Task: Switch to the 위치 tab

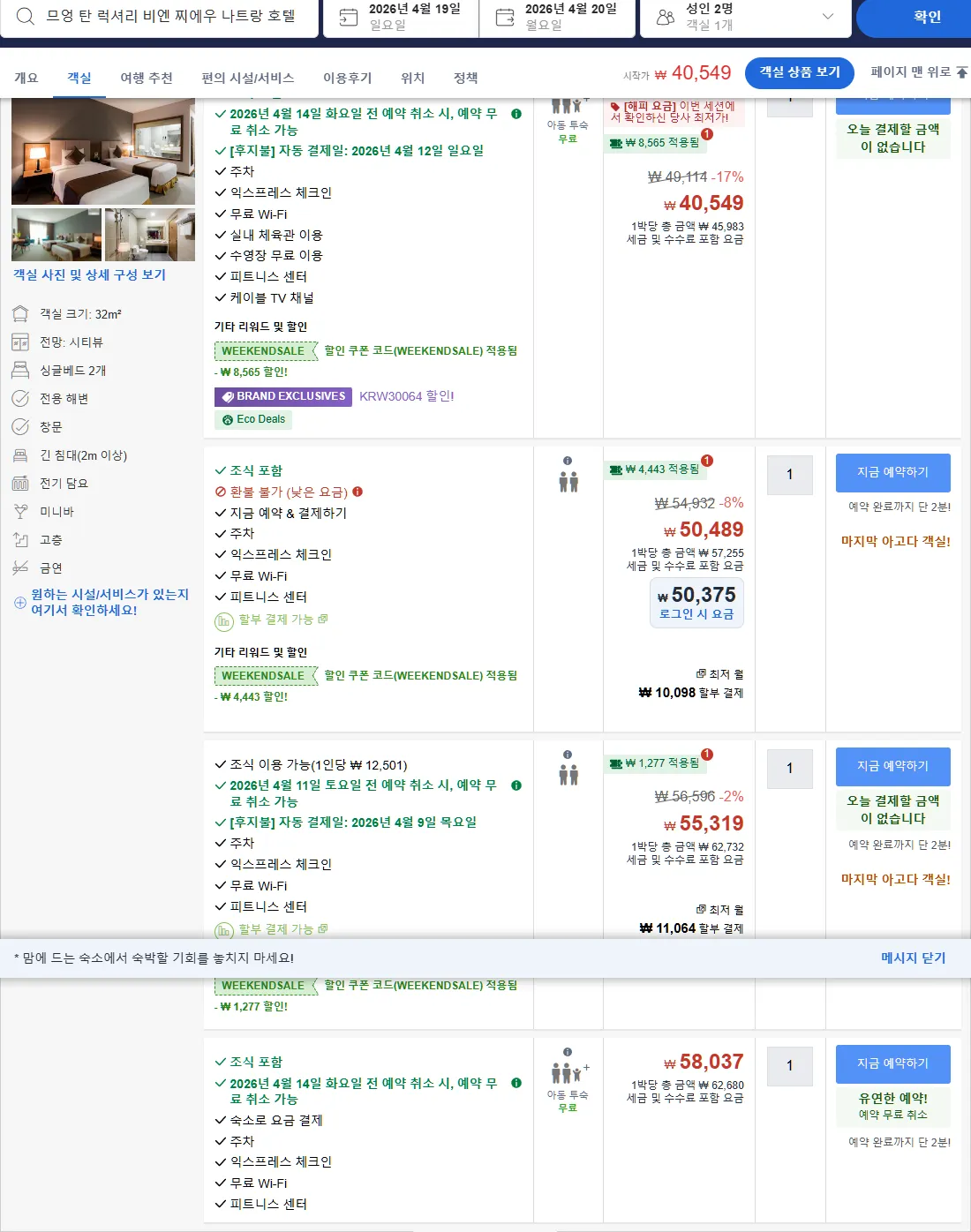Action: 413,78
